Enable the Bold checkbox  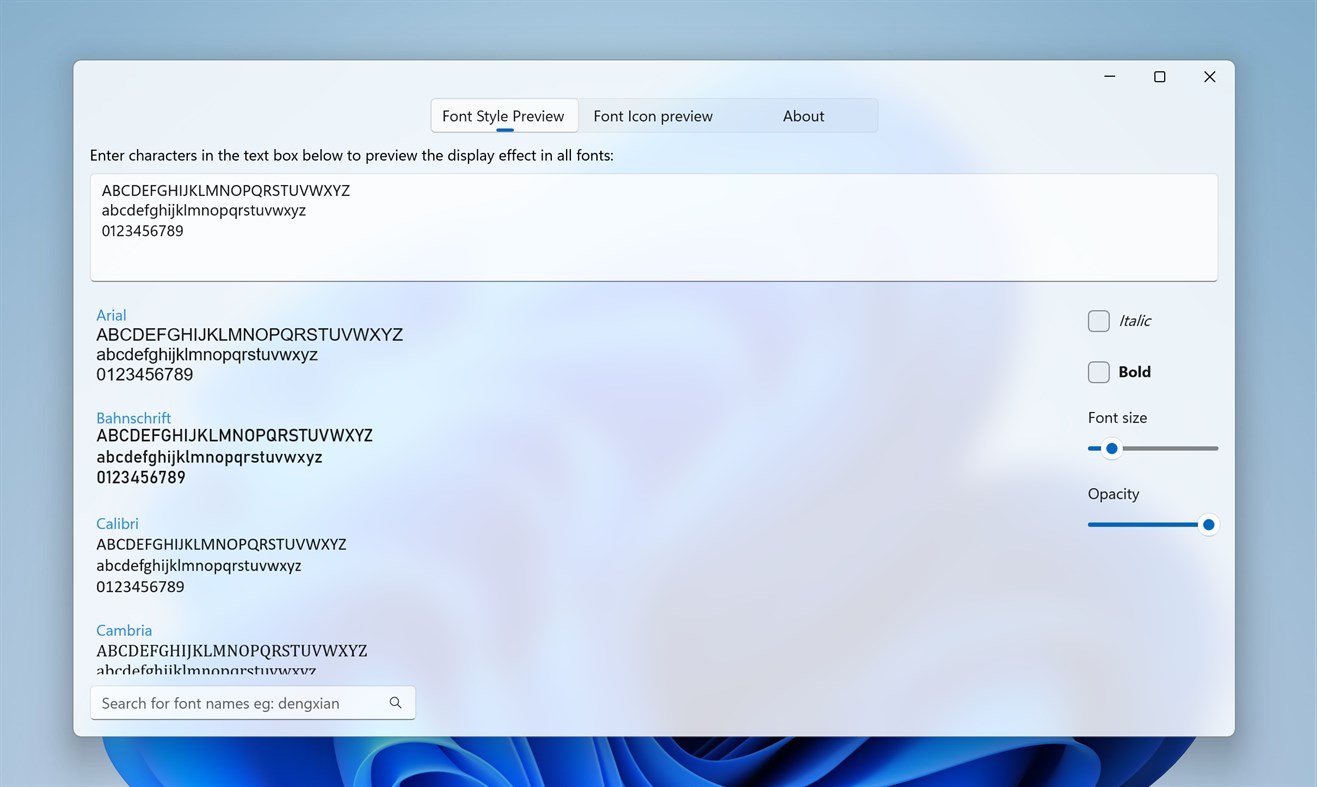[x=1099, y=372]
